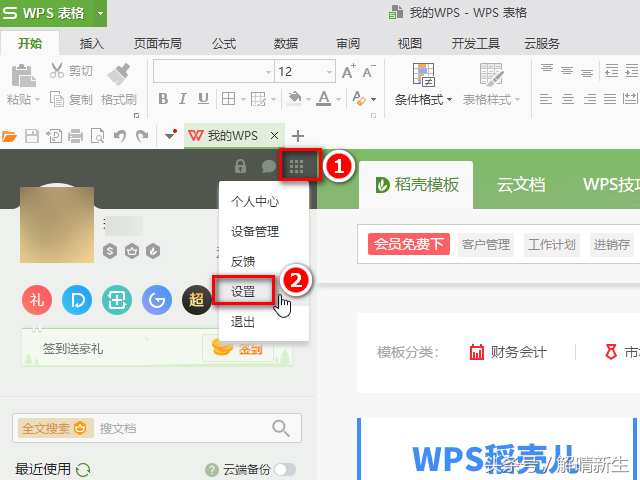640x480 pixels.
Task: Expand the 条件格式 dropdown arrow
Action: coord(449,99)
